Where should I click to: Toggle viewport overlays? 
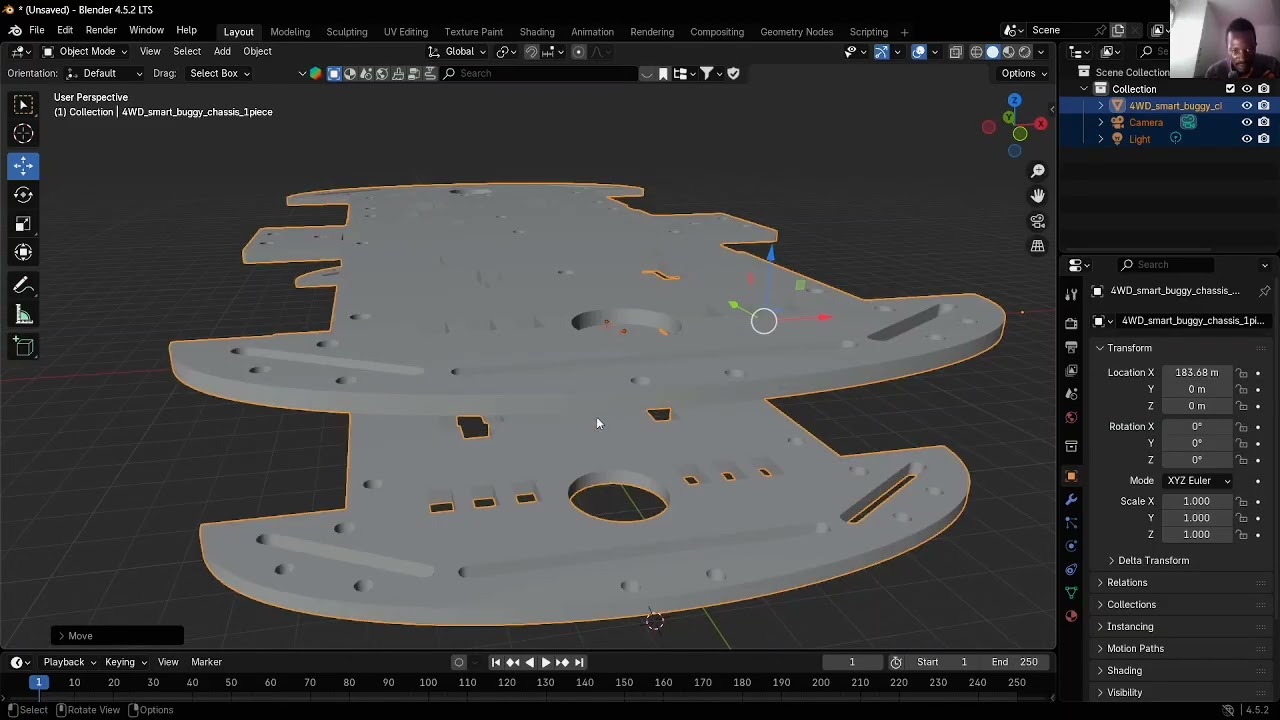[x=918, y=52]
